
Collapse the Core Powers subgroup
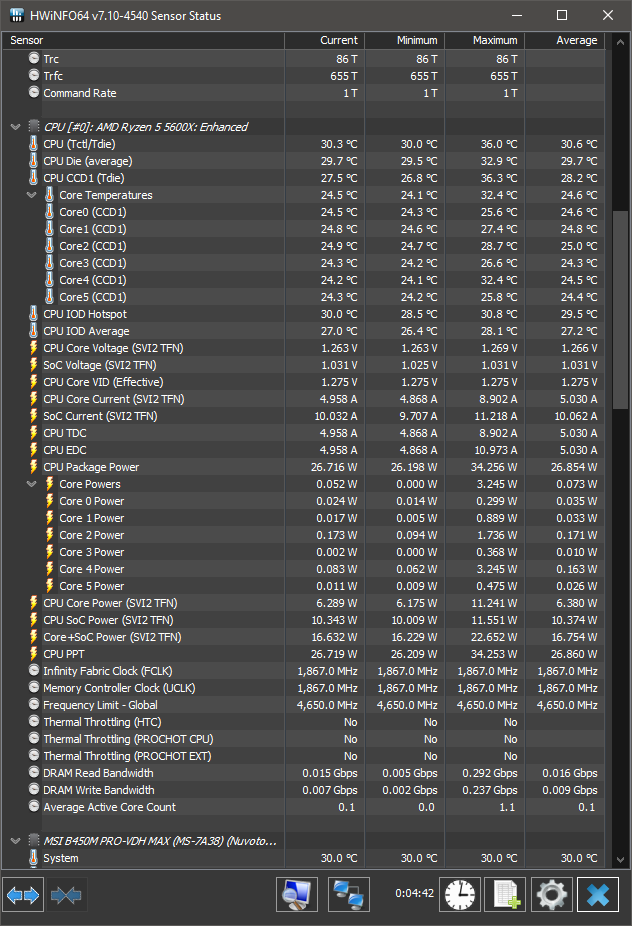click(x=32, y=484)
